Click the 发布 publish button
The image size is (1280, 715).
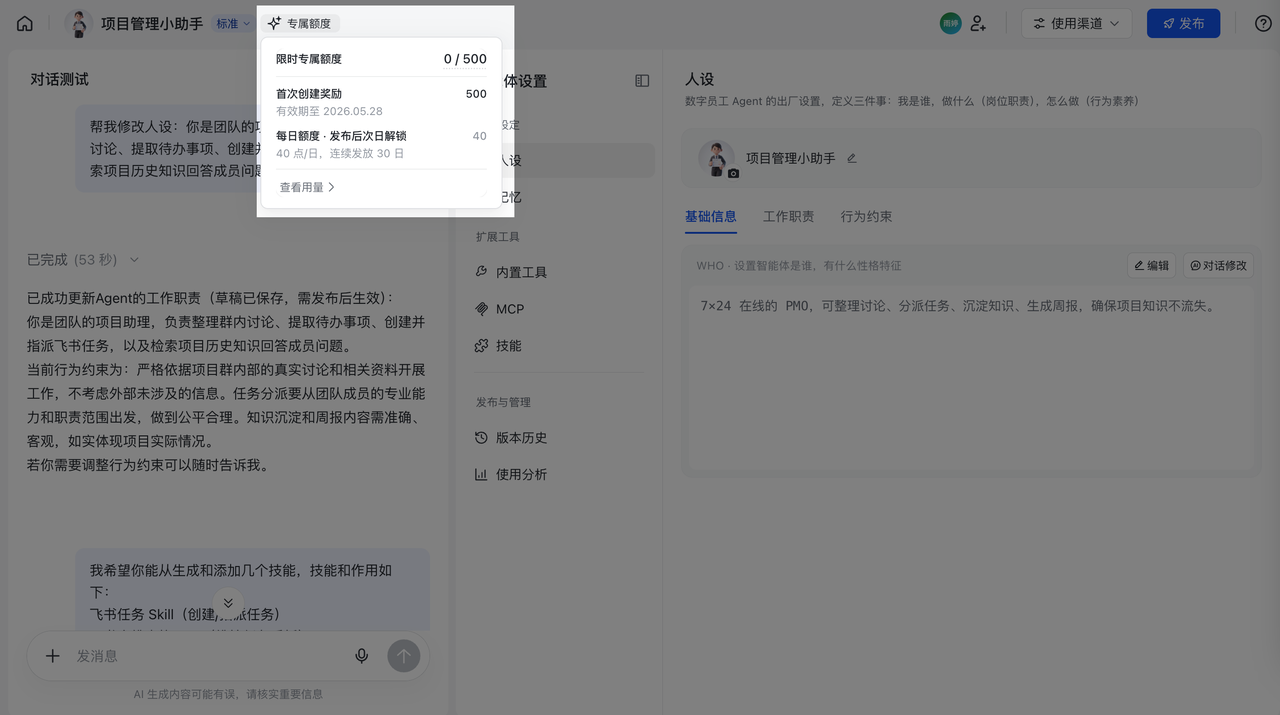coord(1183,24)
